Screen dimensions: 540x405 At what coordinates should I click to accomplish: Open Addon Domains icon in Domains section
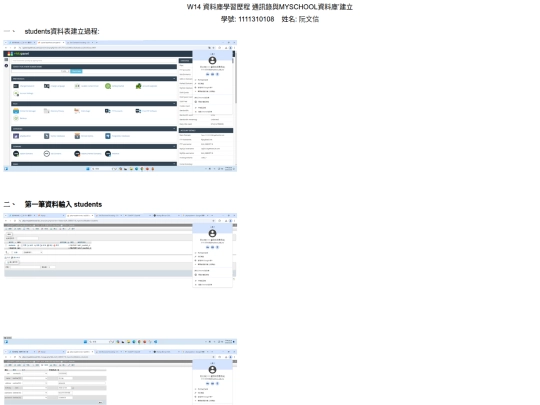pos(16,154)
